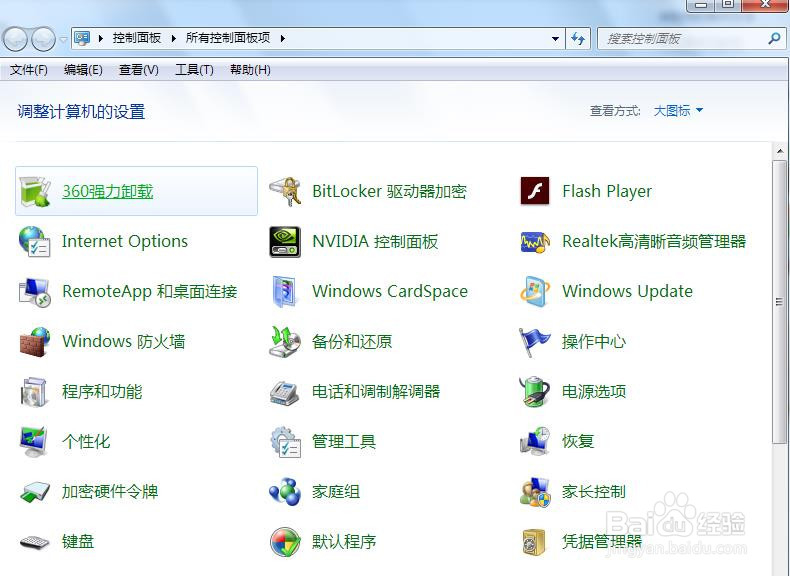Open 电源选项 battery icon
Viewport: 790px width, 576px height.
tap(535, 392)
